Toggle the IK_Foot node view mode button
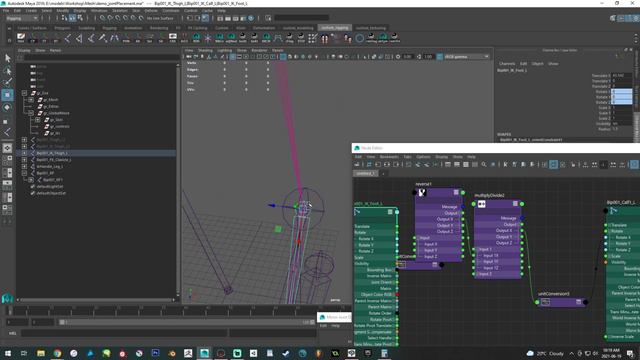640x360 pixels. (x=390, y=212)
